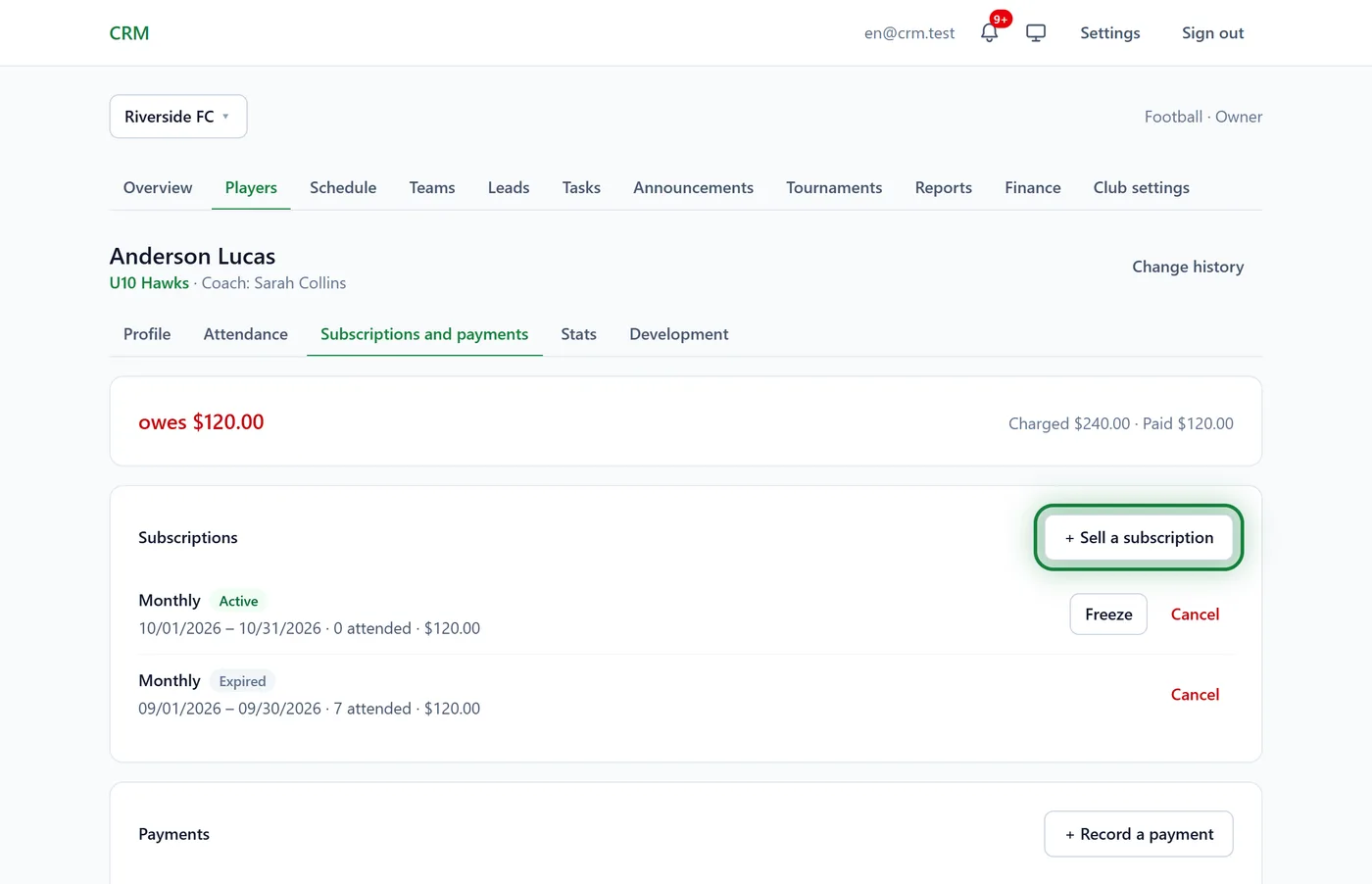Viewport: 1372px width, 884px height.
Task: Open the Tournaments tab
Action: click(x=834, y=187)
